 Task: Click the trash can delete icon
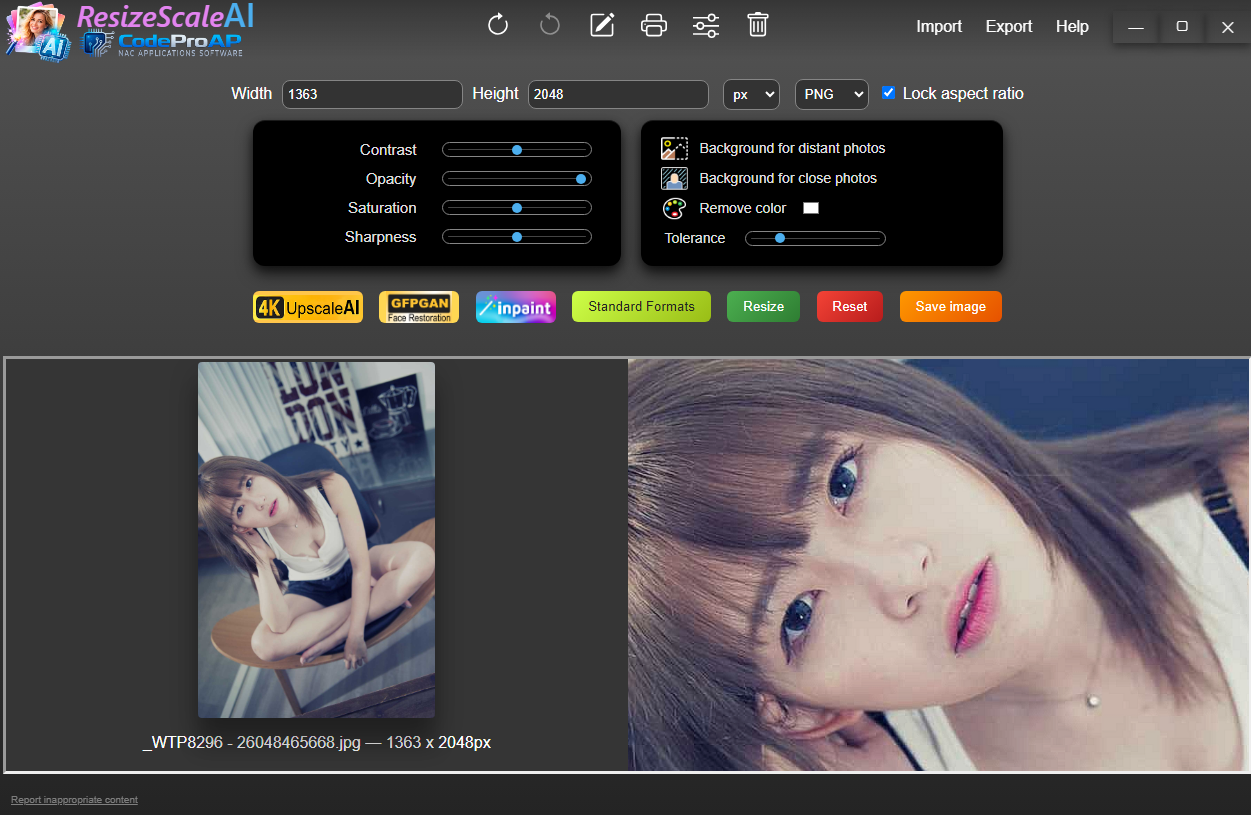pos(758,25)
